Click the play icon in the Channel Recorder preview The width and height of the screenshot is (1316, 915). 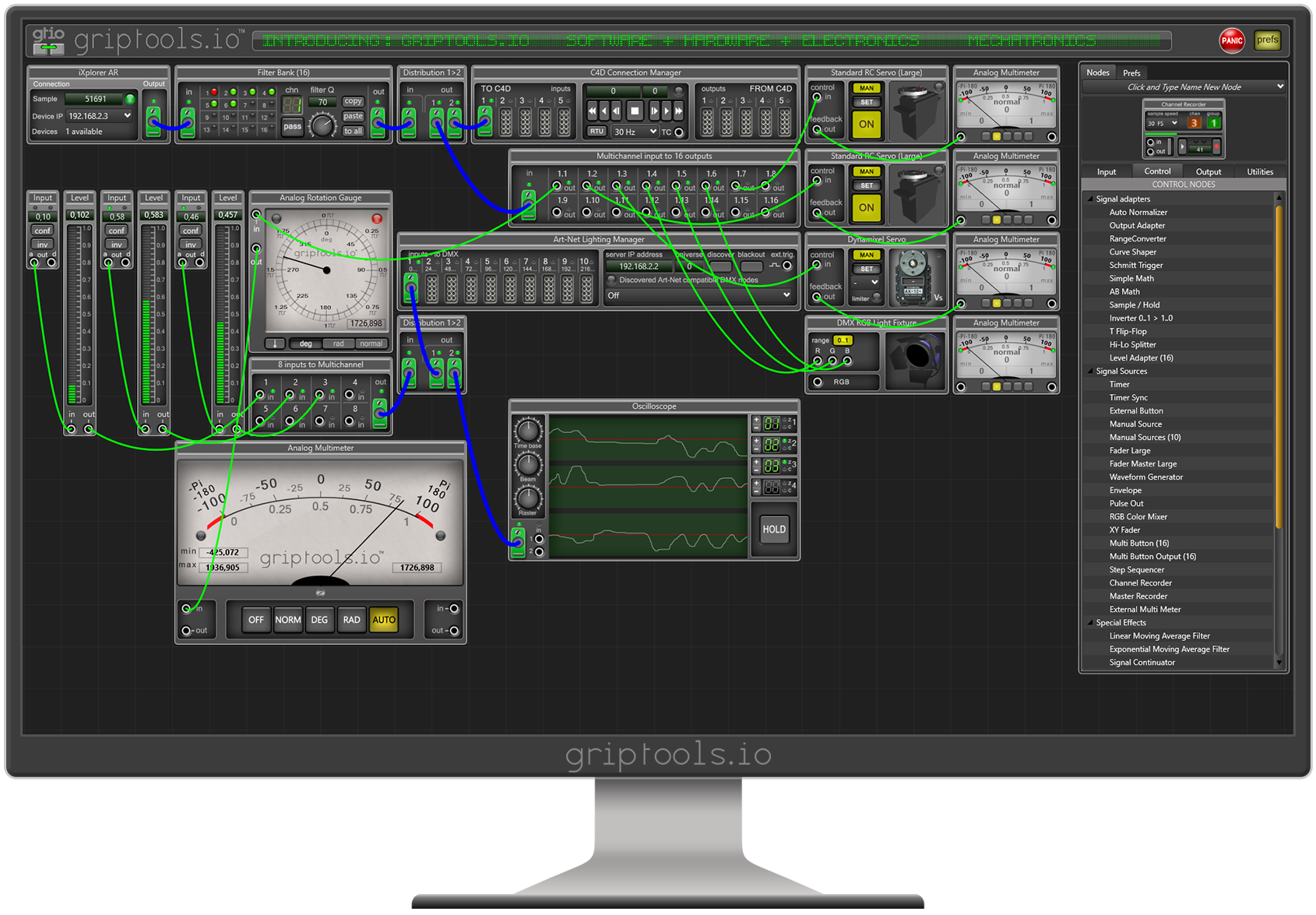(x=1182, y=146)
